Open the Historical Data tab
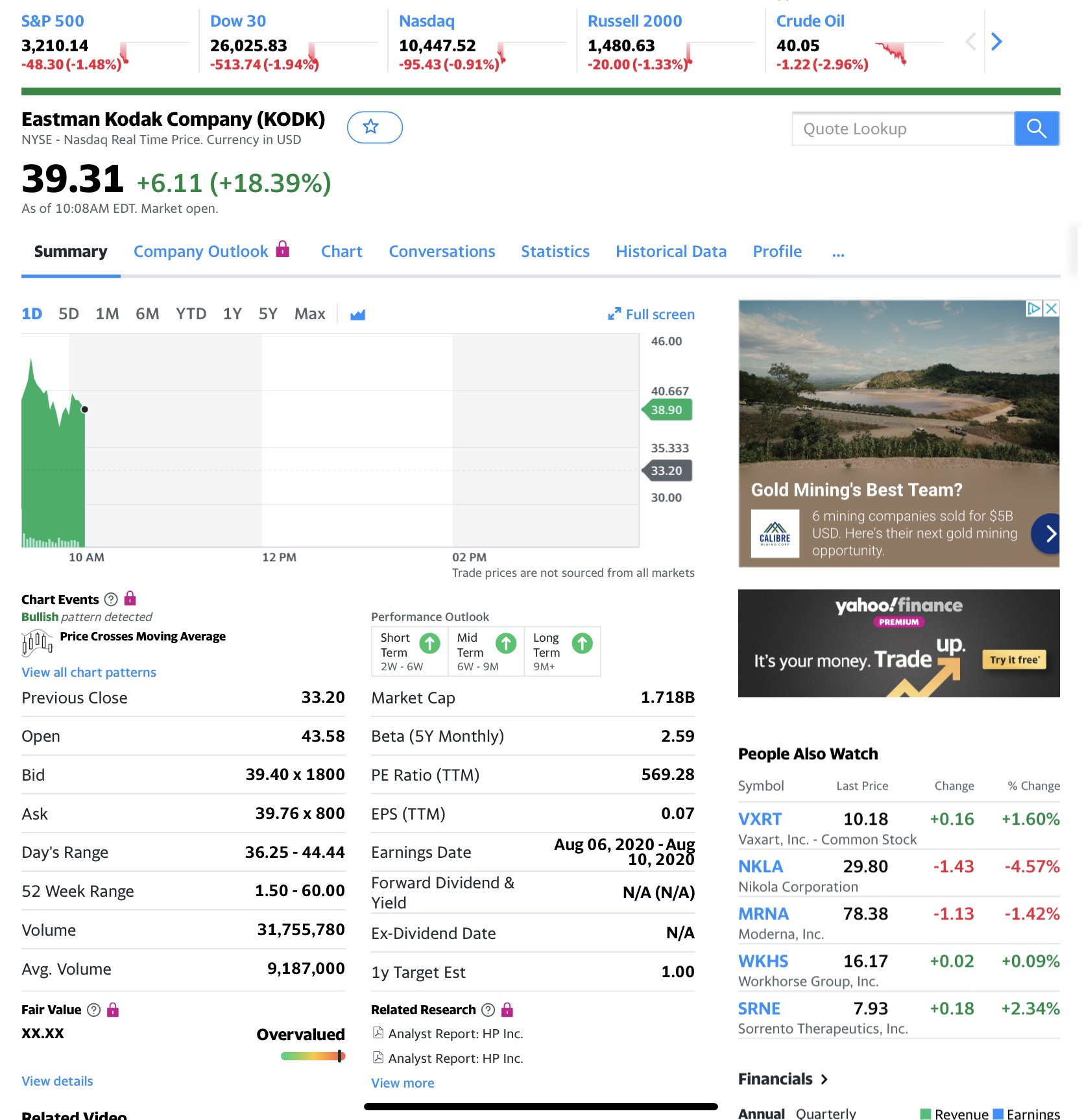Viewport: 1082px width, 1120px height. [671, 252]
